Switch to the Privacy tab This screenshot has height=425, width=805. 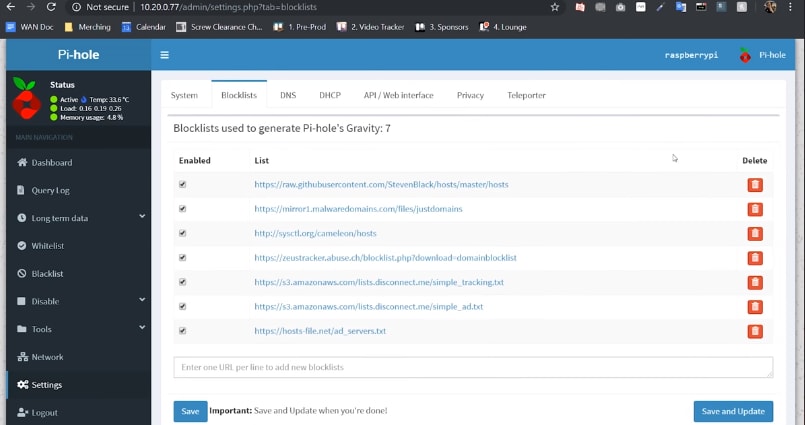pyautogui.click(x=470, y=95)
